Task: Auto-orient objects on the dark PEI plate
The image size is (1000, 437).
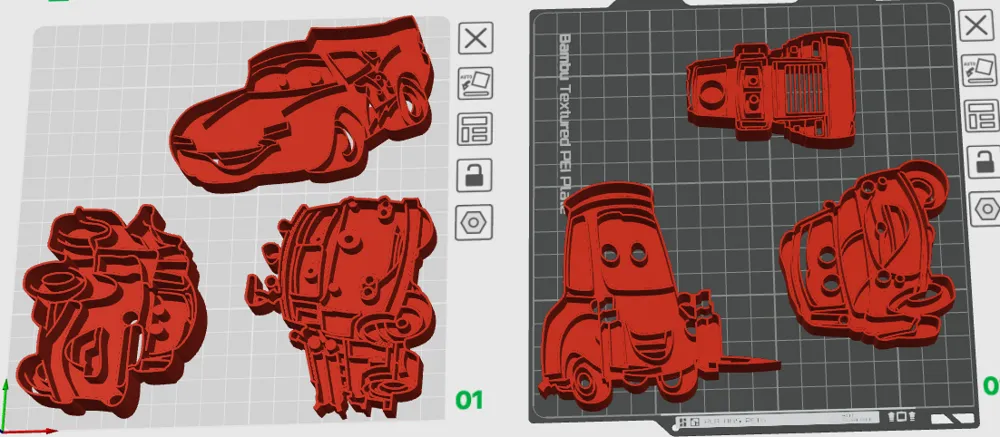Action: (980, 71)
